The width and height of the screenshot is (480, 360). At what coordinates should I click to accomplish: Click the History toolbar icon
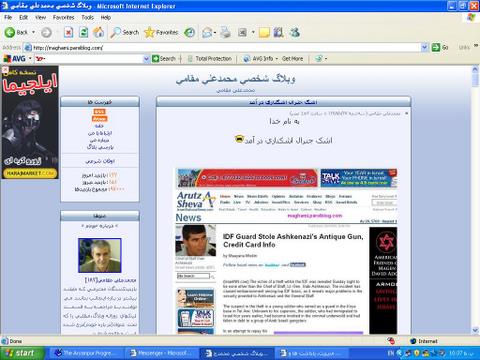coord(190,32)
